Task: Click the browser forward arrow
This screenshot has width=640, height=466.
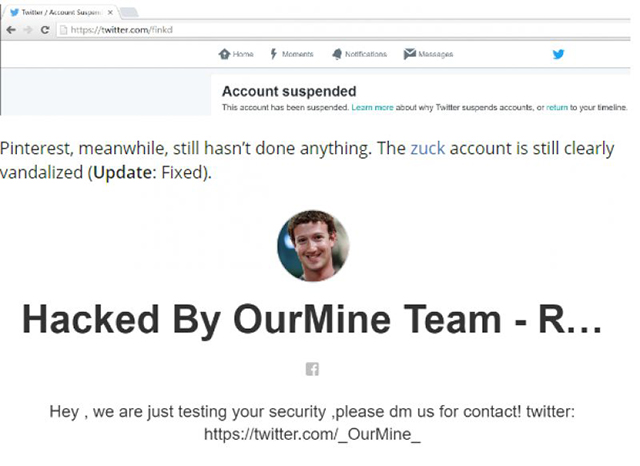Action: 28,30
